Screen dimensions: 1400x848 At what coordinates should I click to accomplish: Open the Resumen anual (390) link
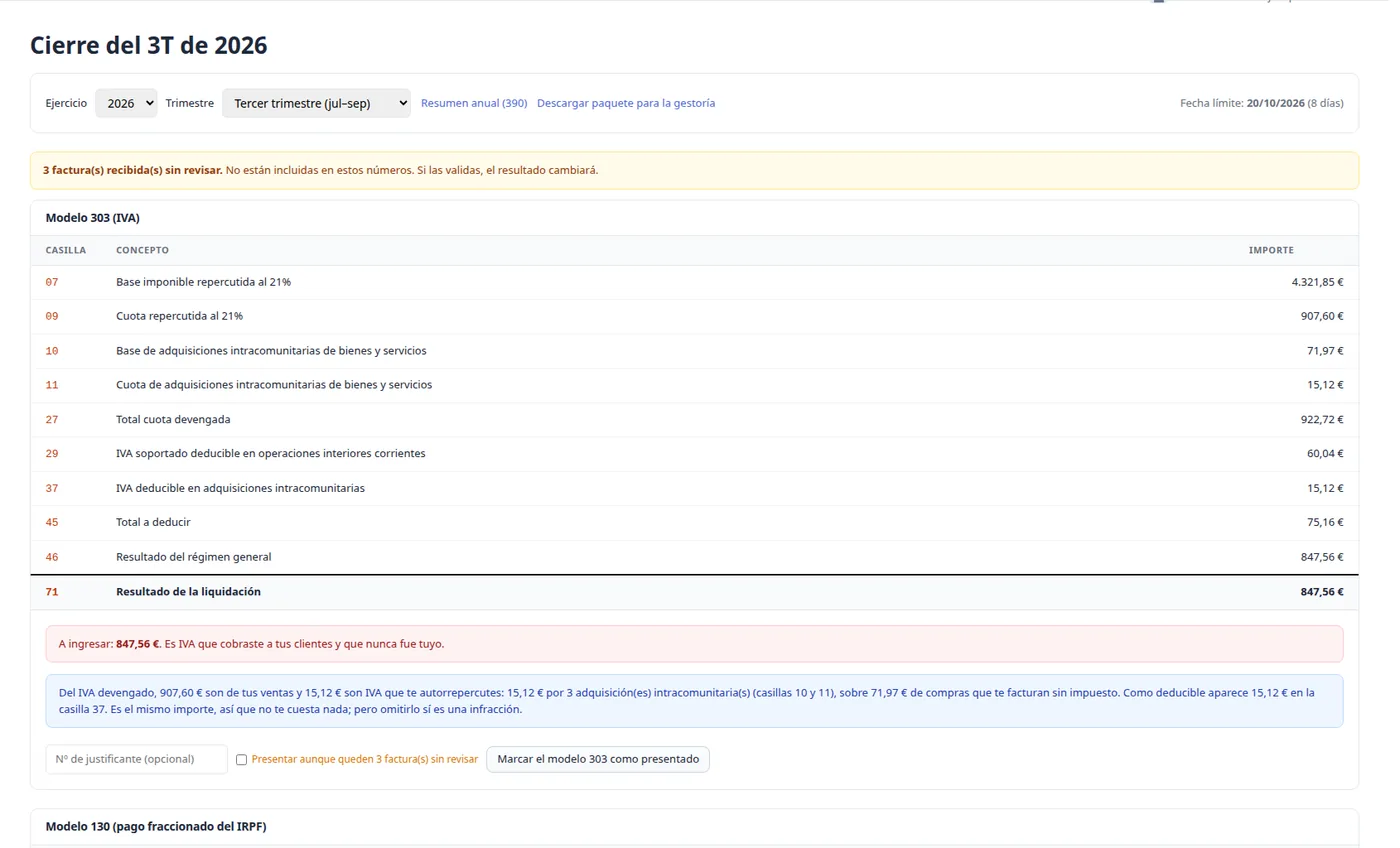coord(474,103)
